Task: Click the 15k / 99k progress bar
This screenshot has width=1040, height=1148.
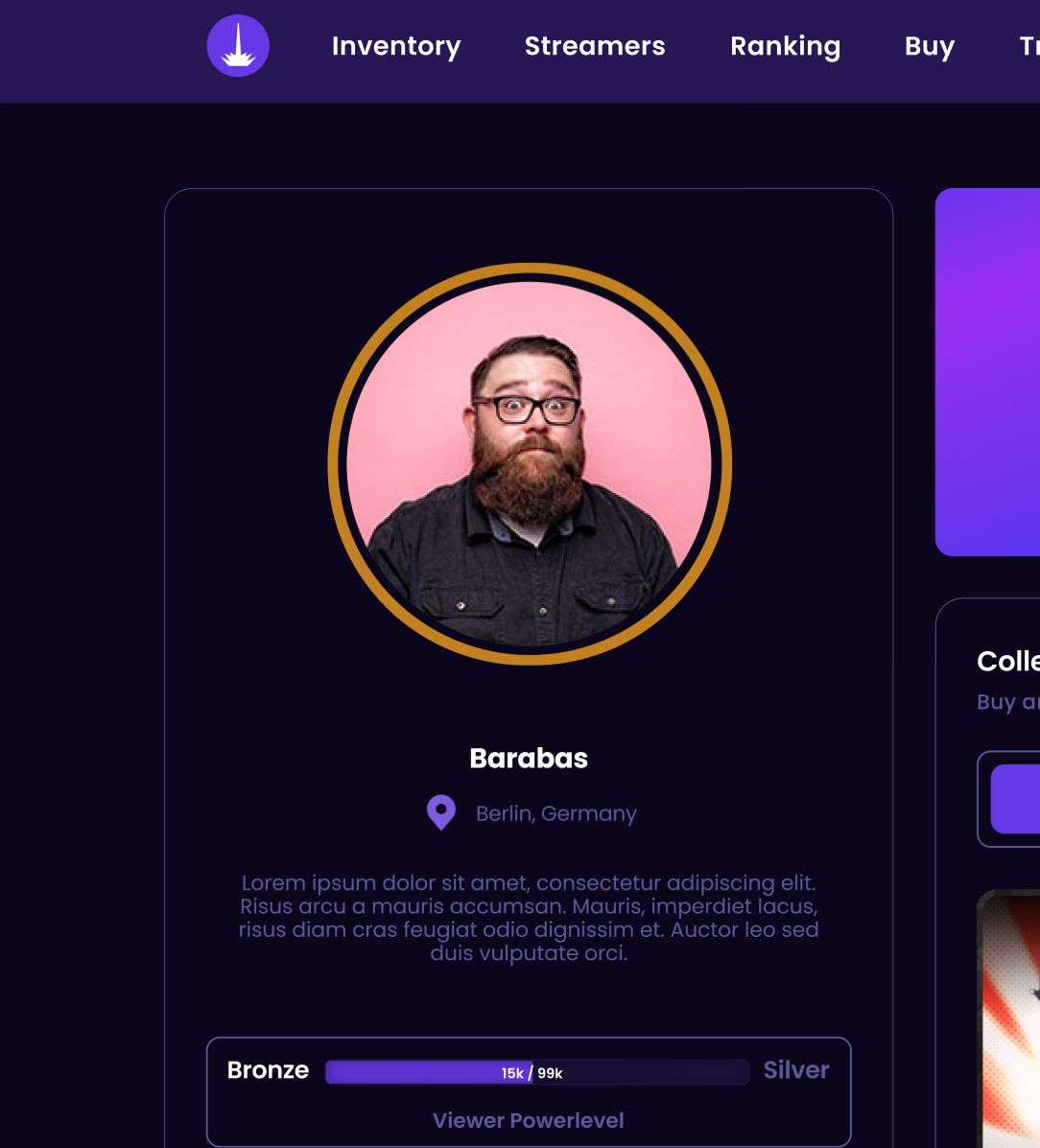Action: tap(537, 1072)
